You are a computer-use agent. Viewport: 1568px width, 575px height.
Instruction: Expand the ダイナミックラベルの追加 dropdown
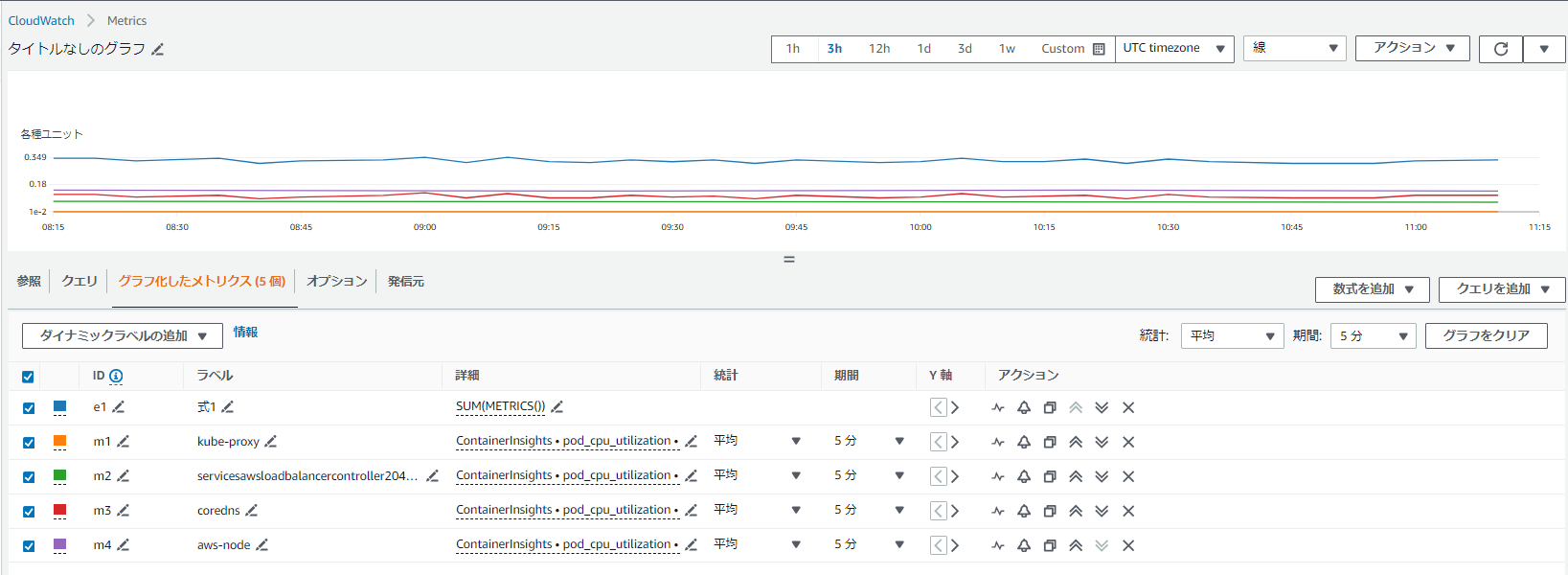tap(123, 335)
